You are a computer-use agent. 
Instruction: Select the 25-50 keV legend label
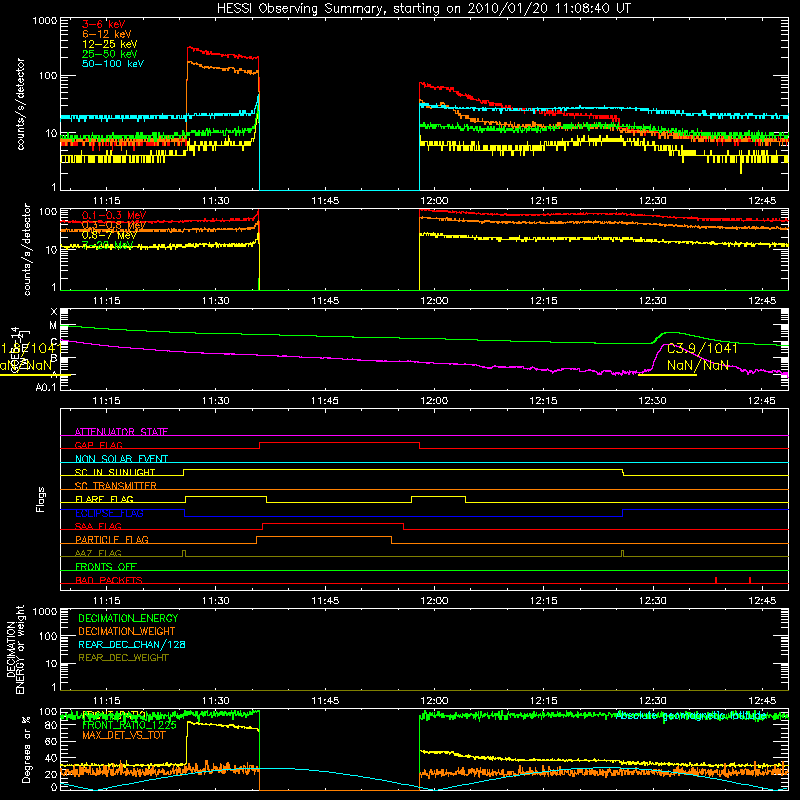click(110, 54)
